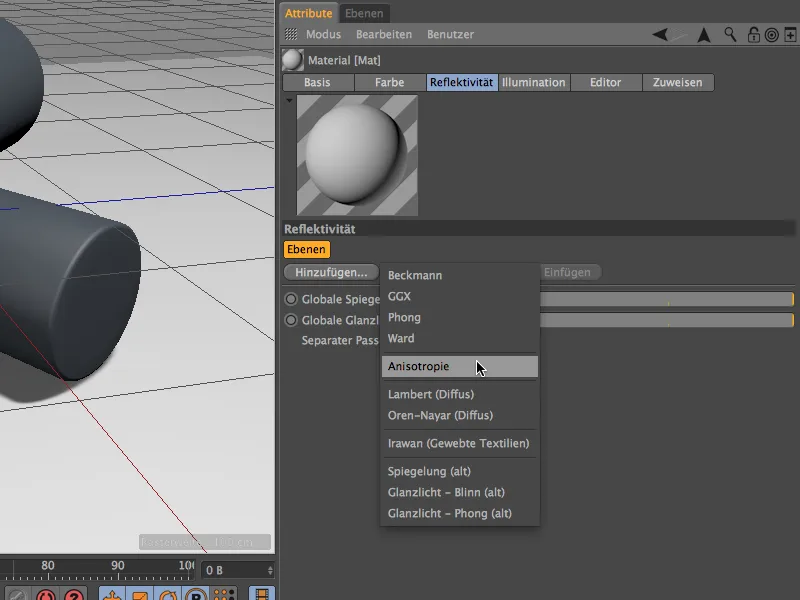This screenshot has height=600, width=800.
Task: Toggle the position keyframe move icon
Action: pyautogui.click(x=112, y=594)
